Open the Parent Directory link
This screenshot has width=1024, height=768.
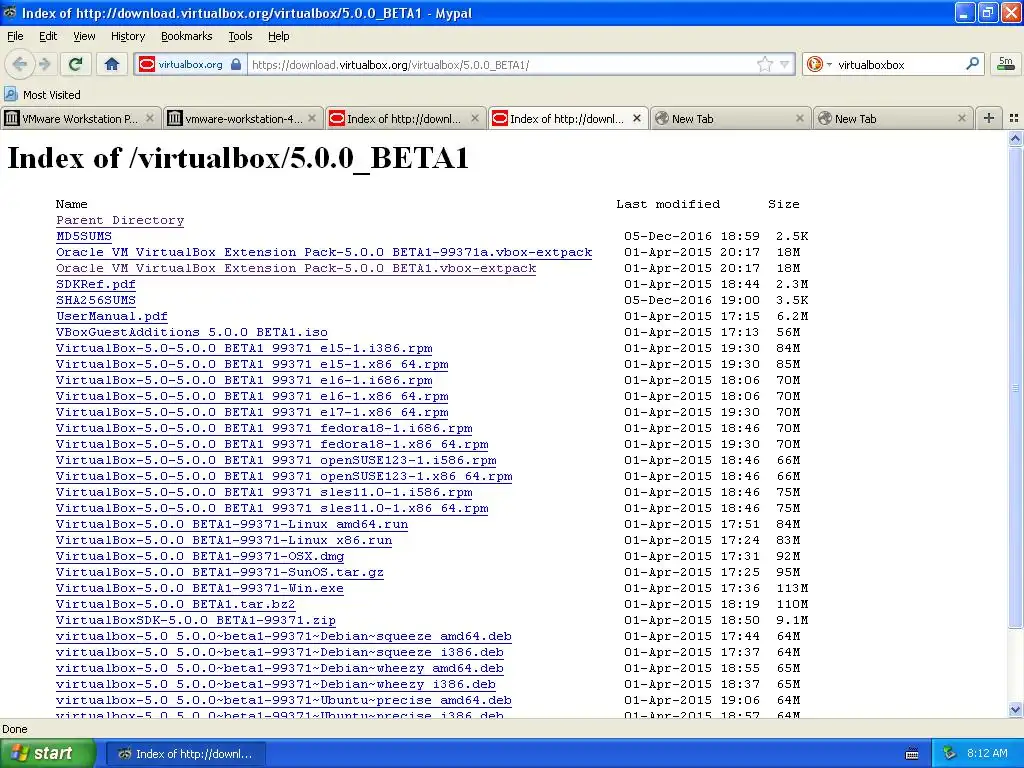[x=120, y=220]
